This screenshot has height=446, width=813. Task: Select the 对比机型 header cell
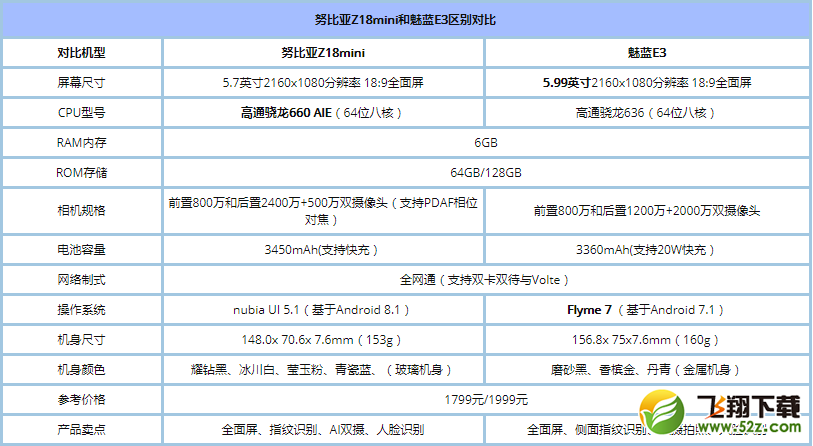point(82,52)
